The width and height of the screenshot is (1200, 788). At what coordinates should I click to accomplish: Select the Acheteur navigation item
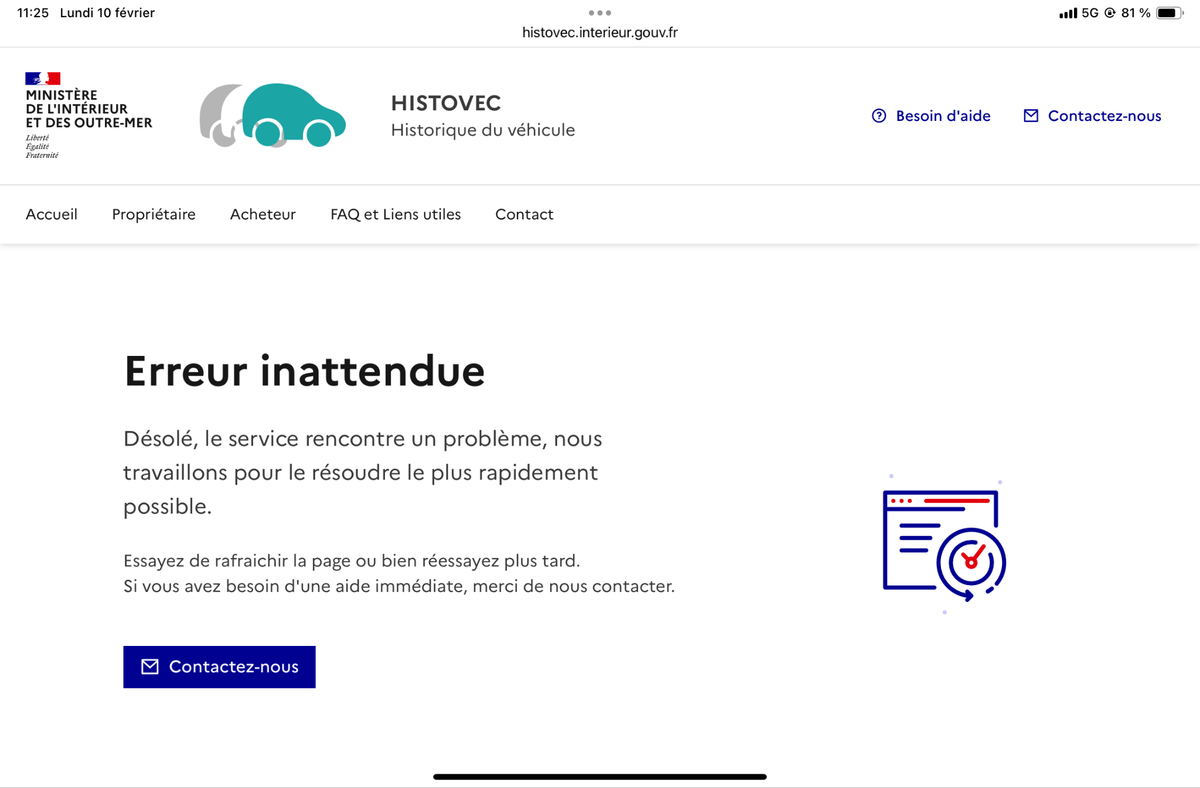pyautogui.click(x=263, y=214)
